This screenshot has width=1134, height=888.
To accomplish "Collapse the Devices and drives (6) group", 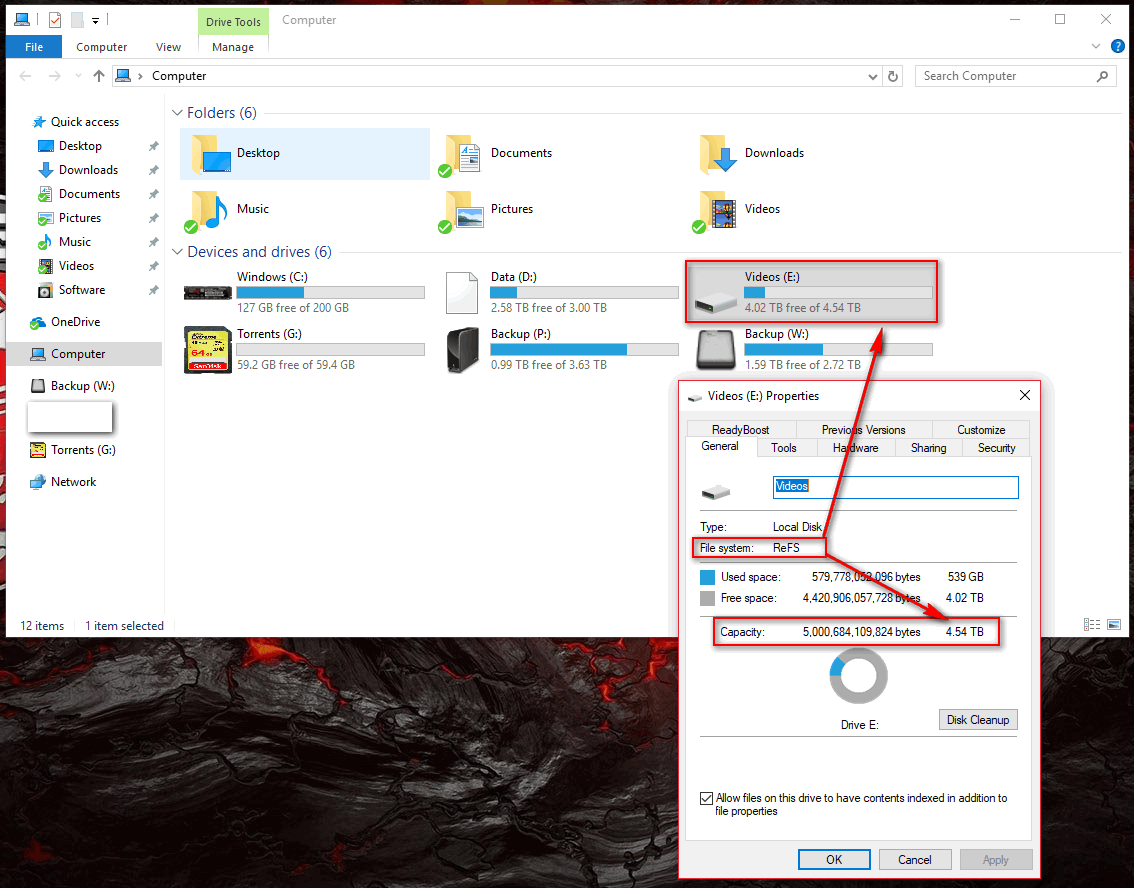I will (x=177, y=252).
